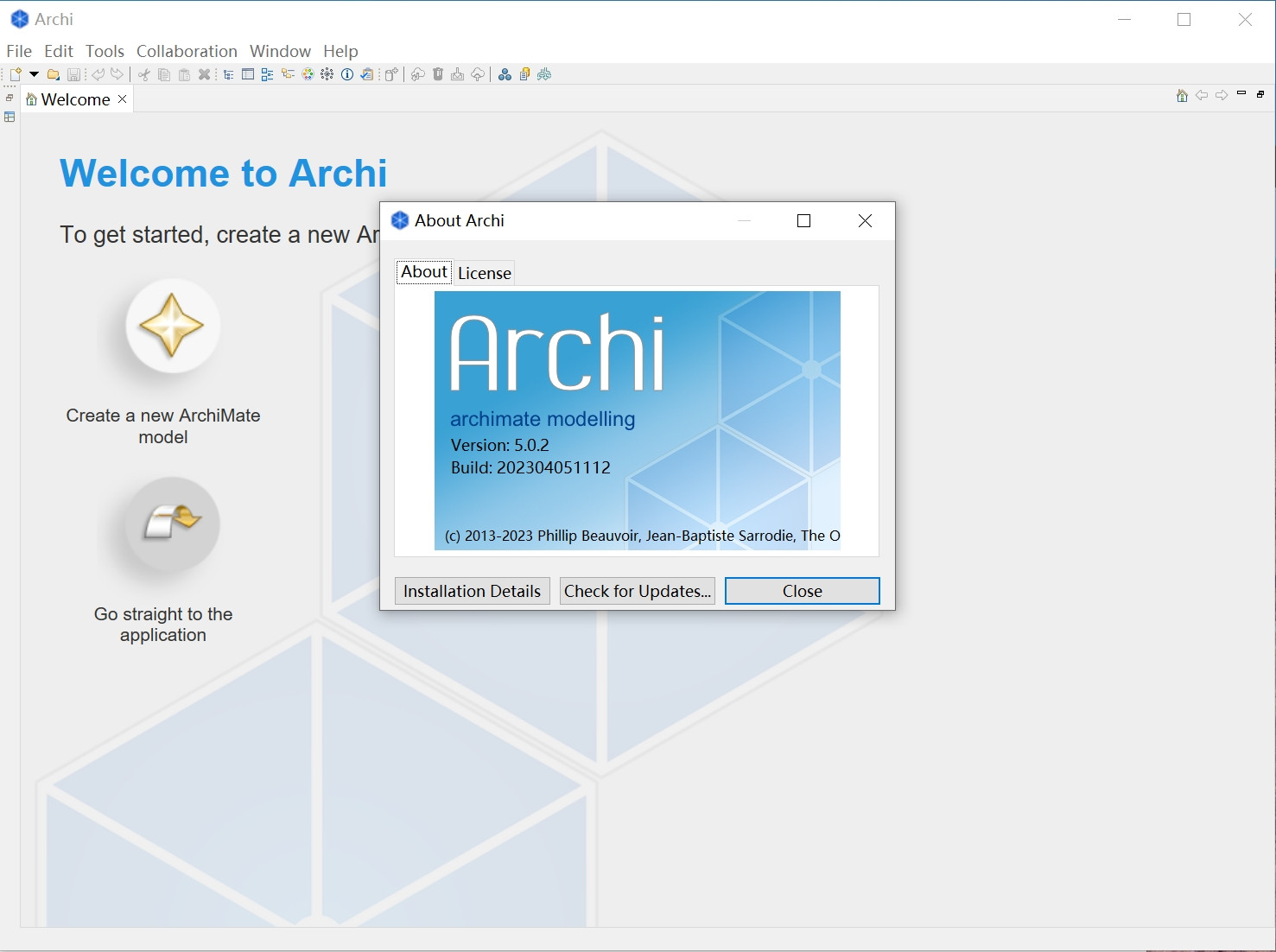Click Check for Updates button

(637, 591)
